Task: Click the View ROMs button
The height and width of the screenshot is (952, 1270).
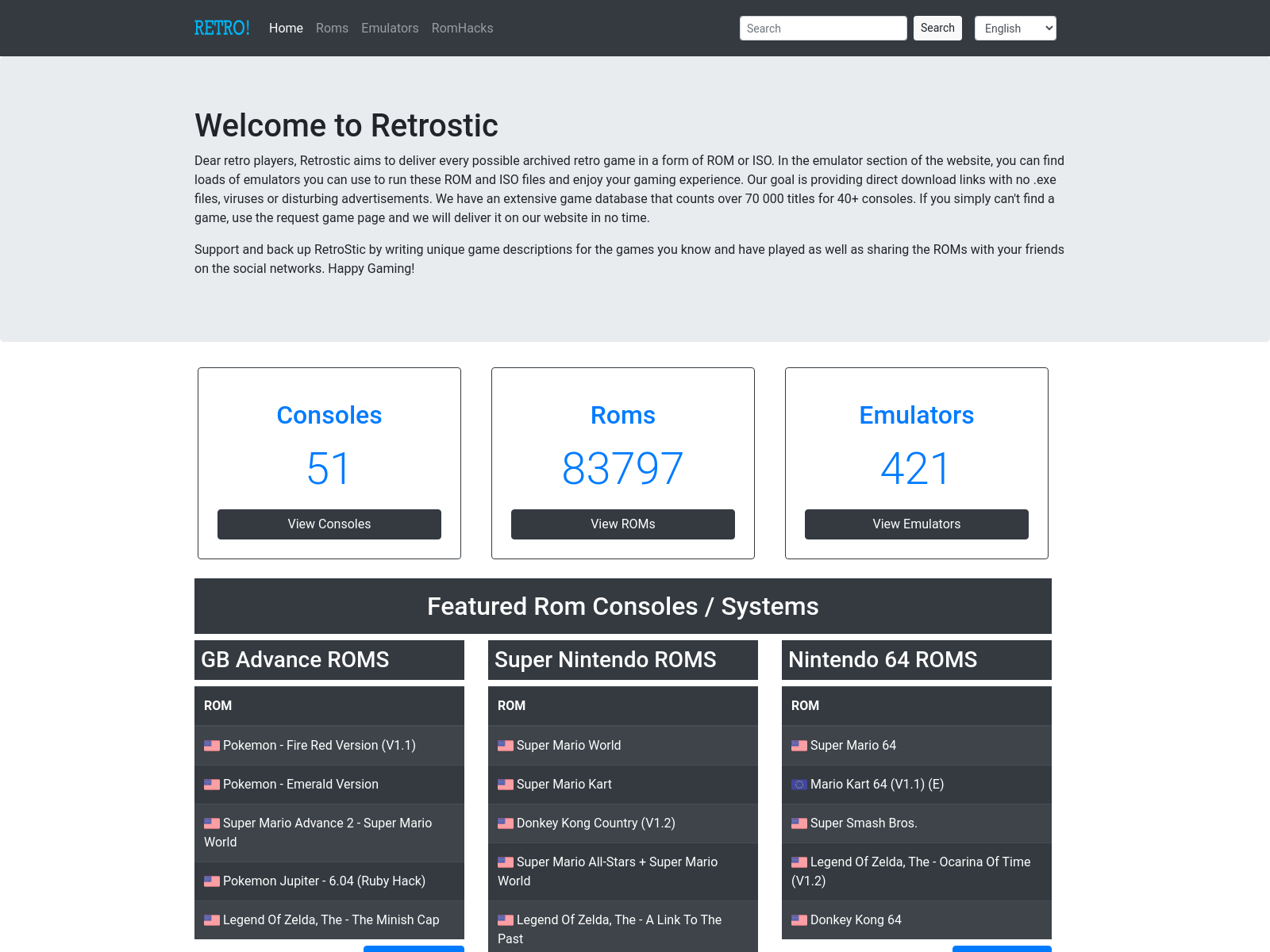Action: pos(623,524)
